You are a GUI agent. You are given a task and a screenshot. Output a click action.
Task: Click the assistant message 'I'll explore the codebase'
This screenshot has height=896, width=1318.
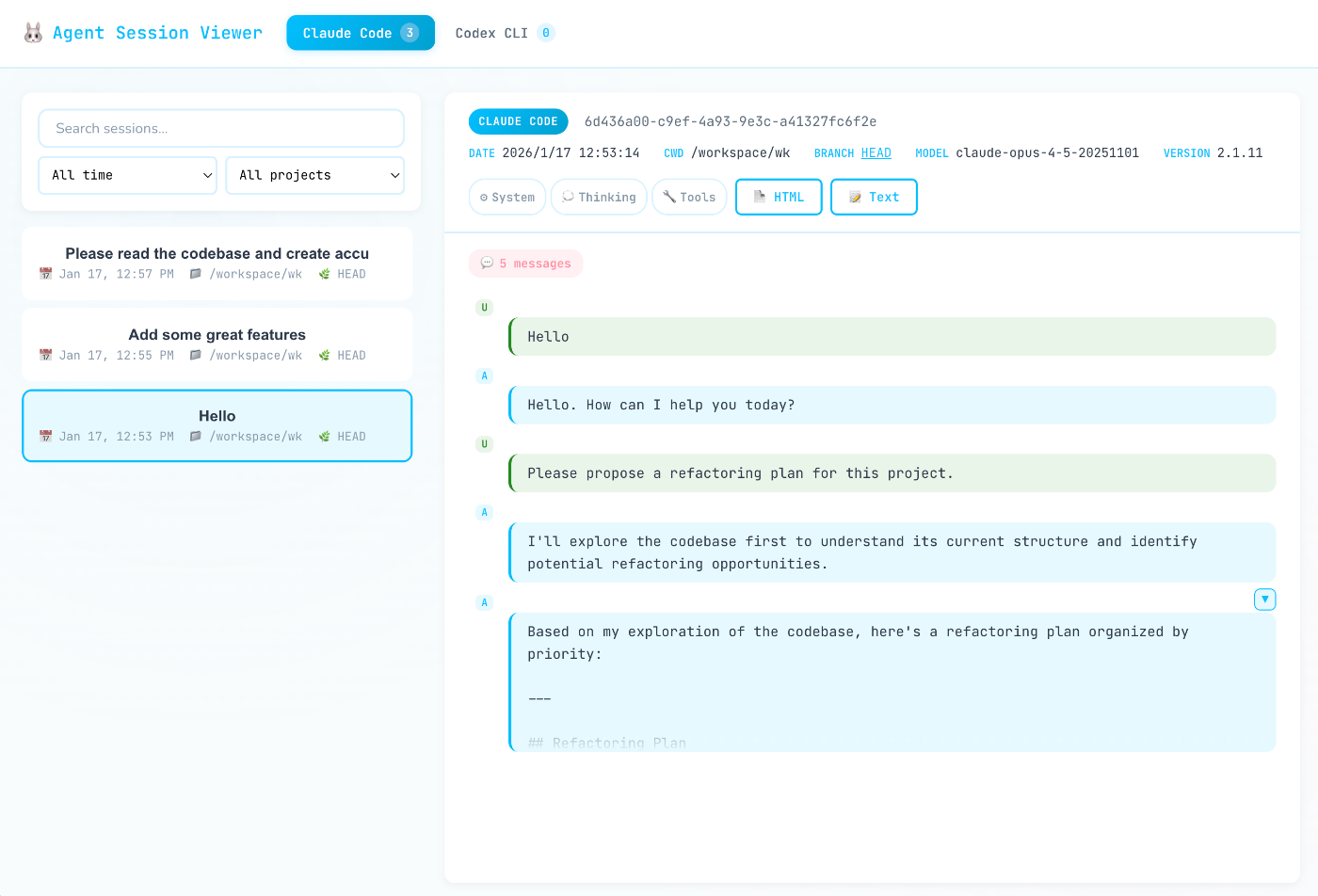[x=892, y=552]
